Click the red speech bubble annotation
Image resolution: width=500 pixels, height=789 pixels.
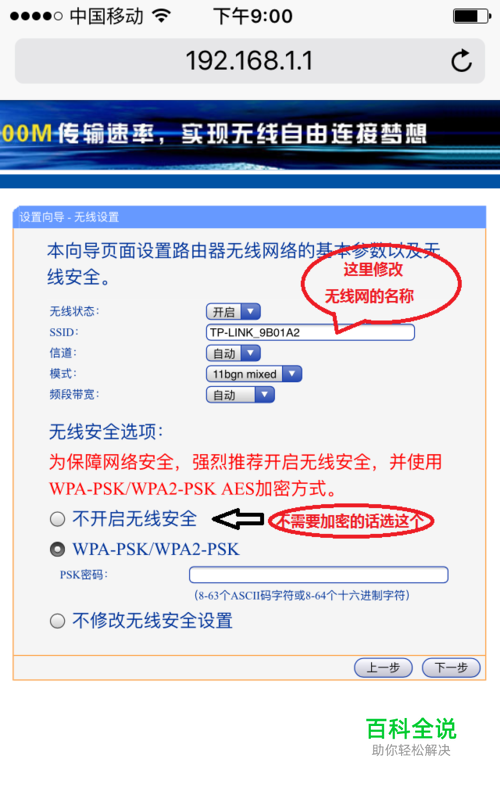point(380,284)
